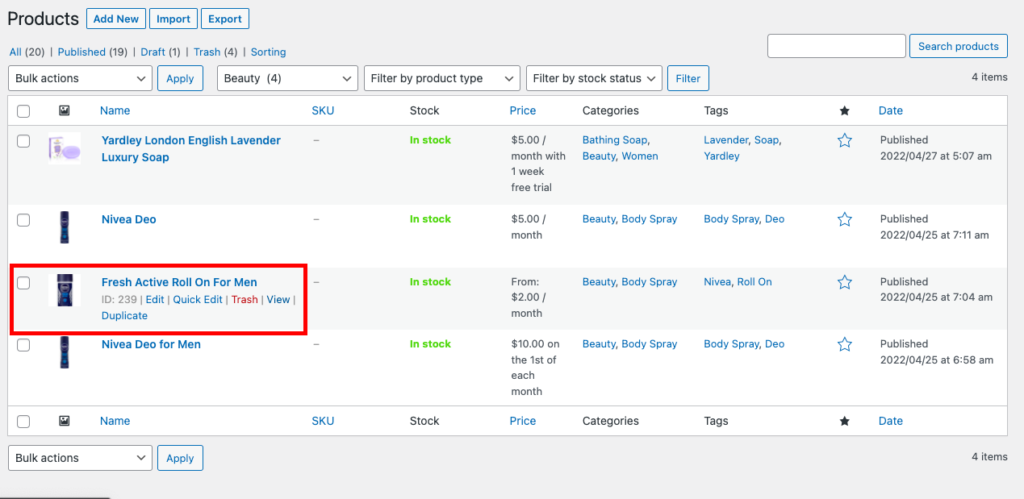Screen dimensions: 1024x499
Task: Open Beauty (4) category filter dropdown
Action: [287, 78]
